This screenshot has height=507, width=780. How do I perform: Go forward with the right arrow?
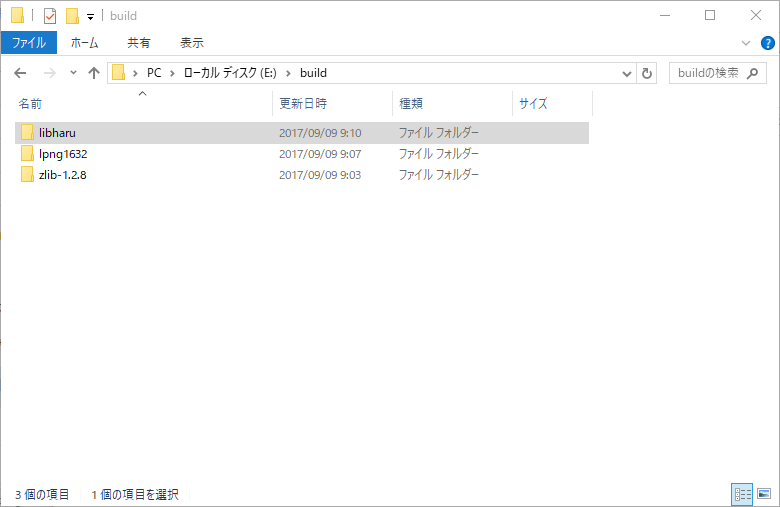(50, 73)
